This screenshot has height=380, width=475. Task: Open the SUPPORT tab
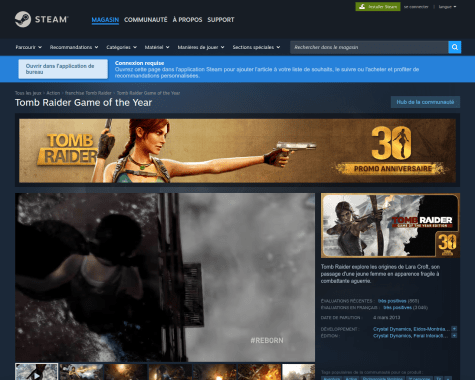pyautogui.click(x=221, y=20)
